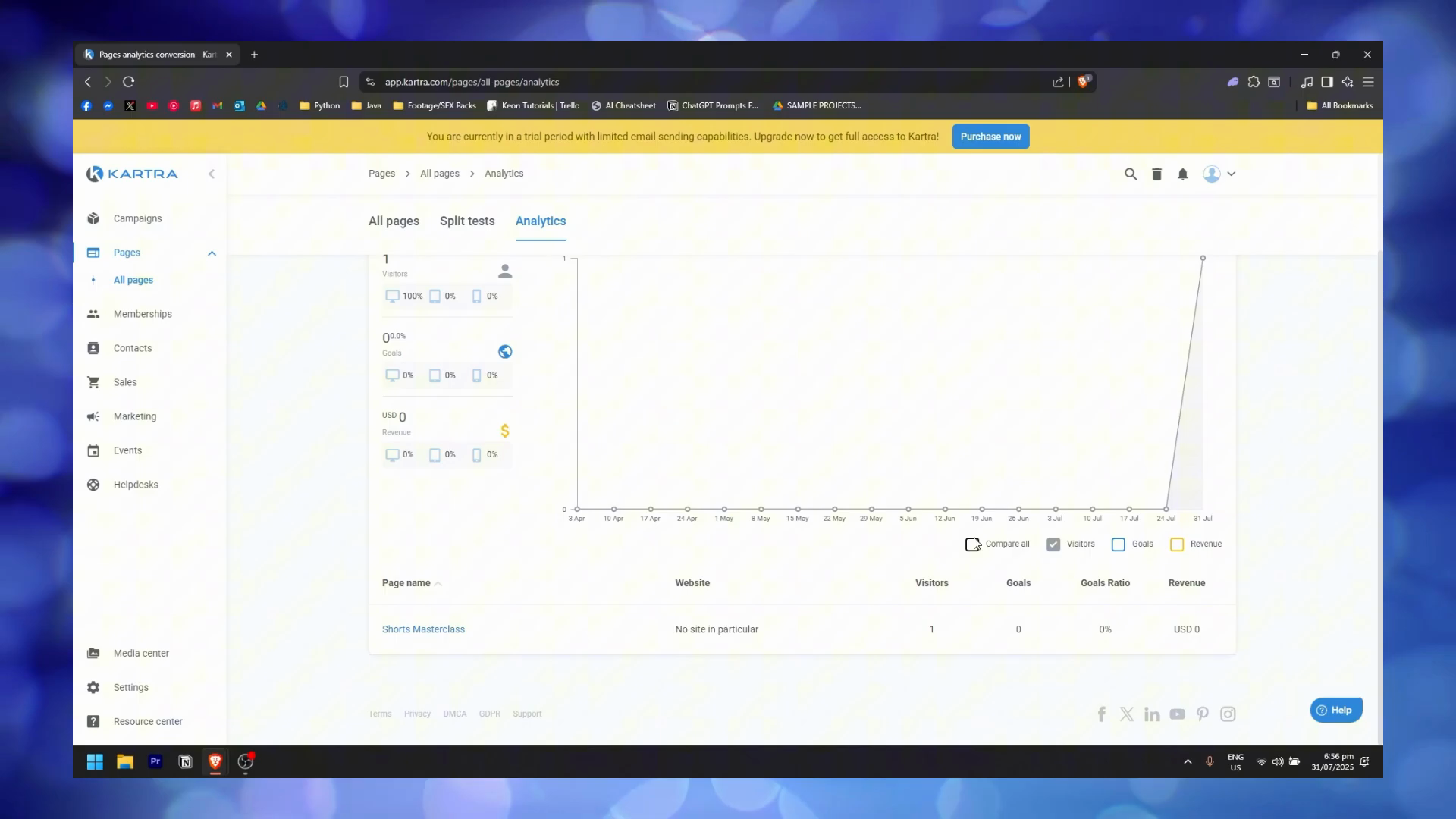Open the Support footer link

(527, 714)
